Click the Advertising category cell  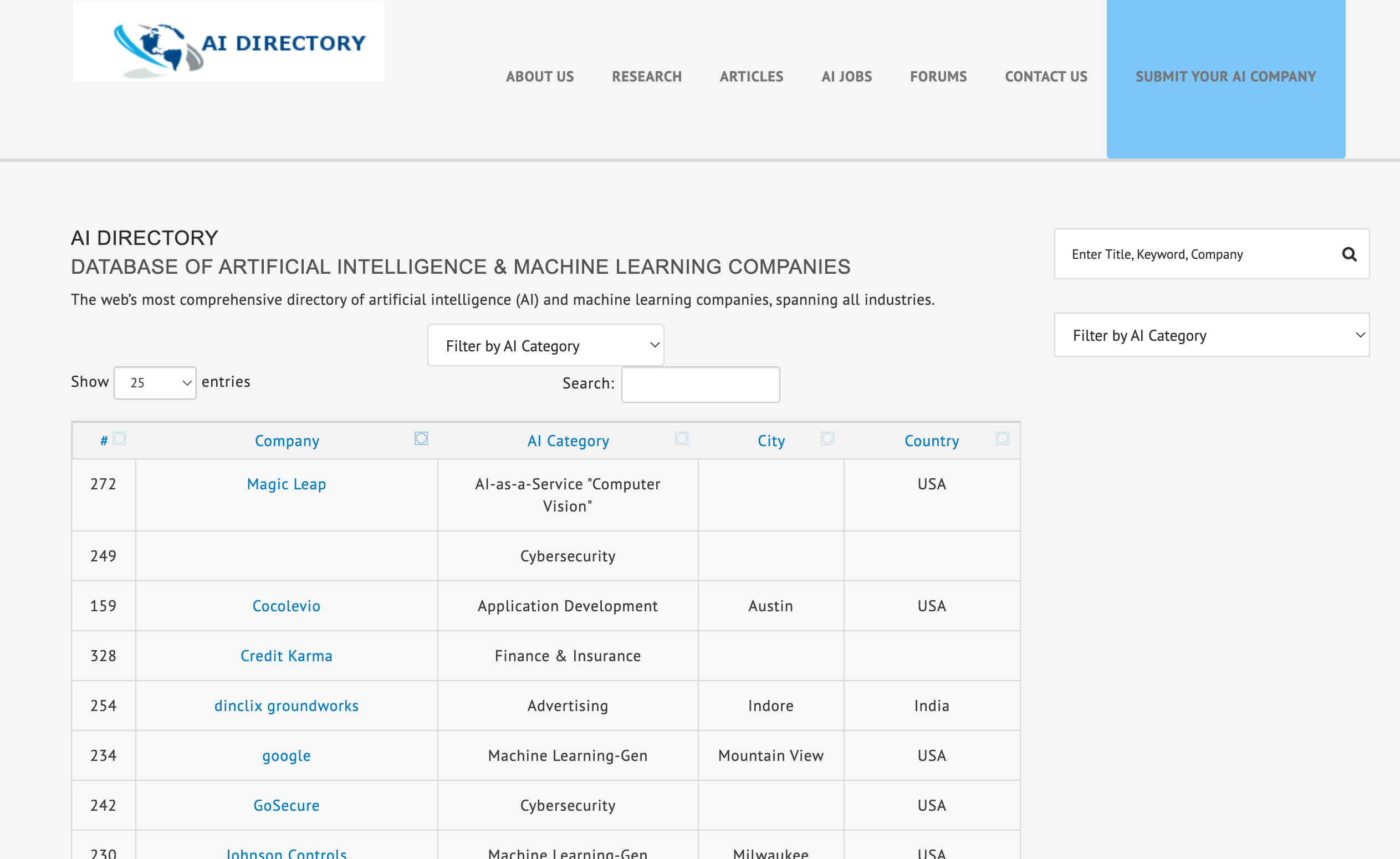point(568,705)
